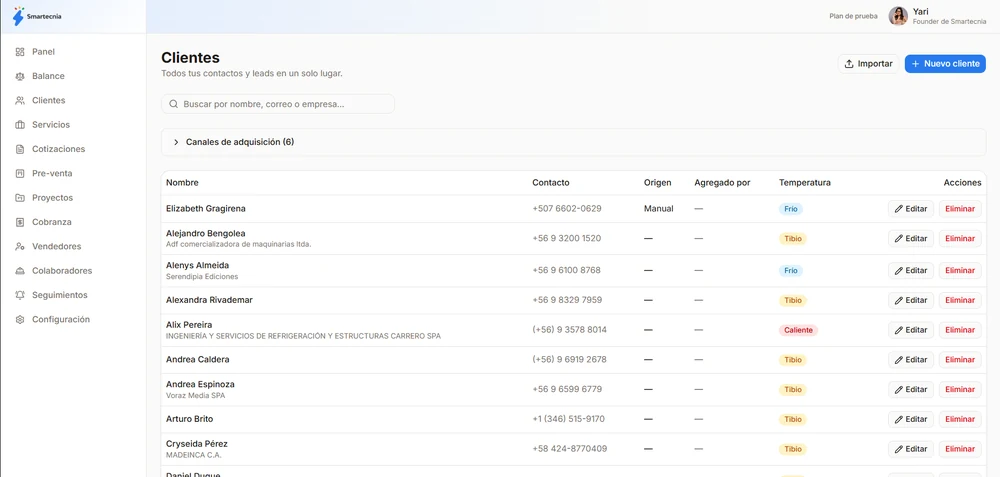Screen dimensions: 1000x477
Task: Click the Seguimientos bell icon in sidebar
Action: (20, 295)
